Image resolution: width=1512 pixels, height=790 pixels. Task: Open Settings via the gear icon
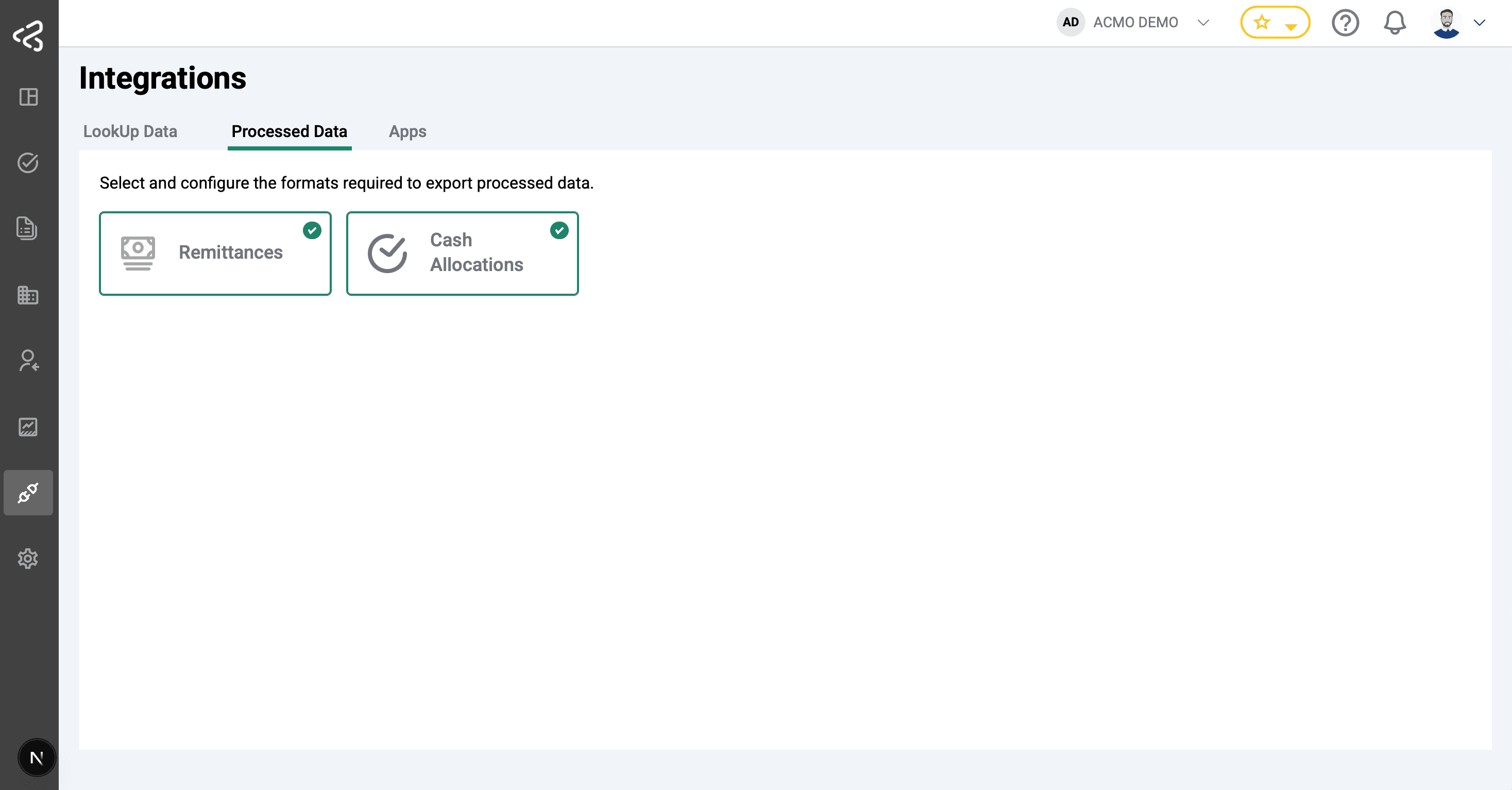(x=28, y=559)
